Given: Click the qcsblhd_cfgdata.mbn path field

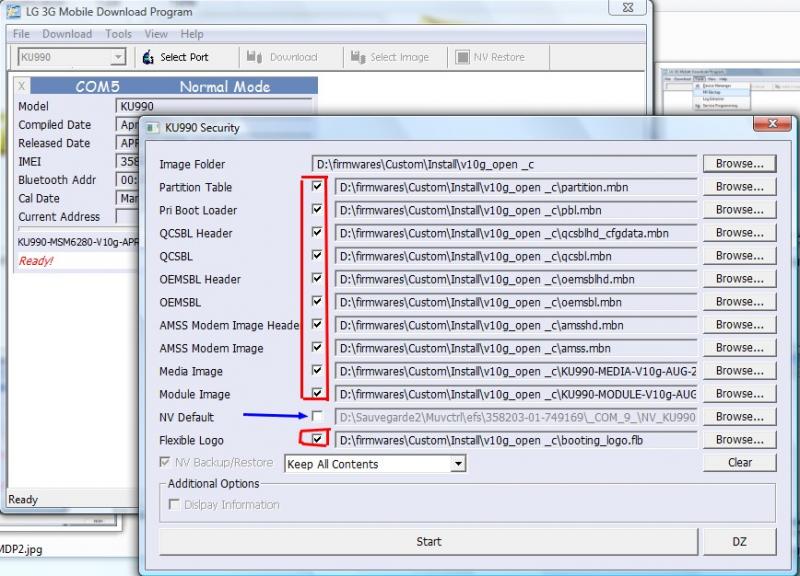Looking at the screenshot, I should pos(516,233).
